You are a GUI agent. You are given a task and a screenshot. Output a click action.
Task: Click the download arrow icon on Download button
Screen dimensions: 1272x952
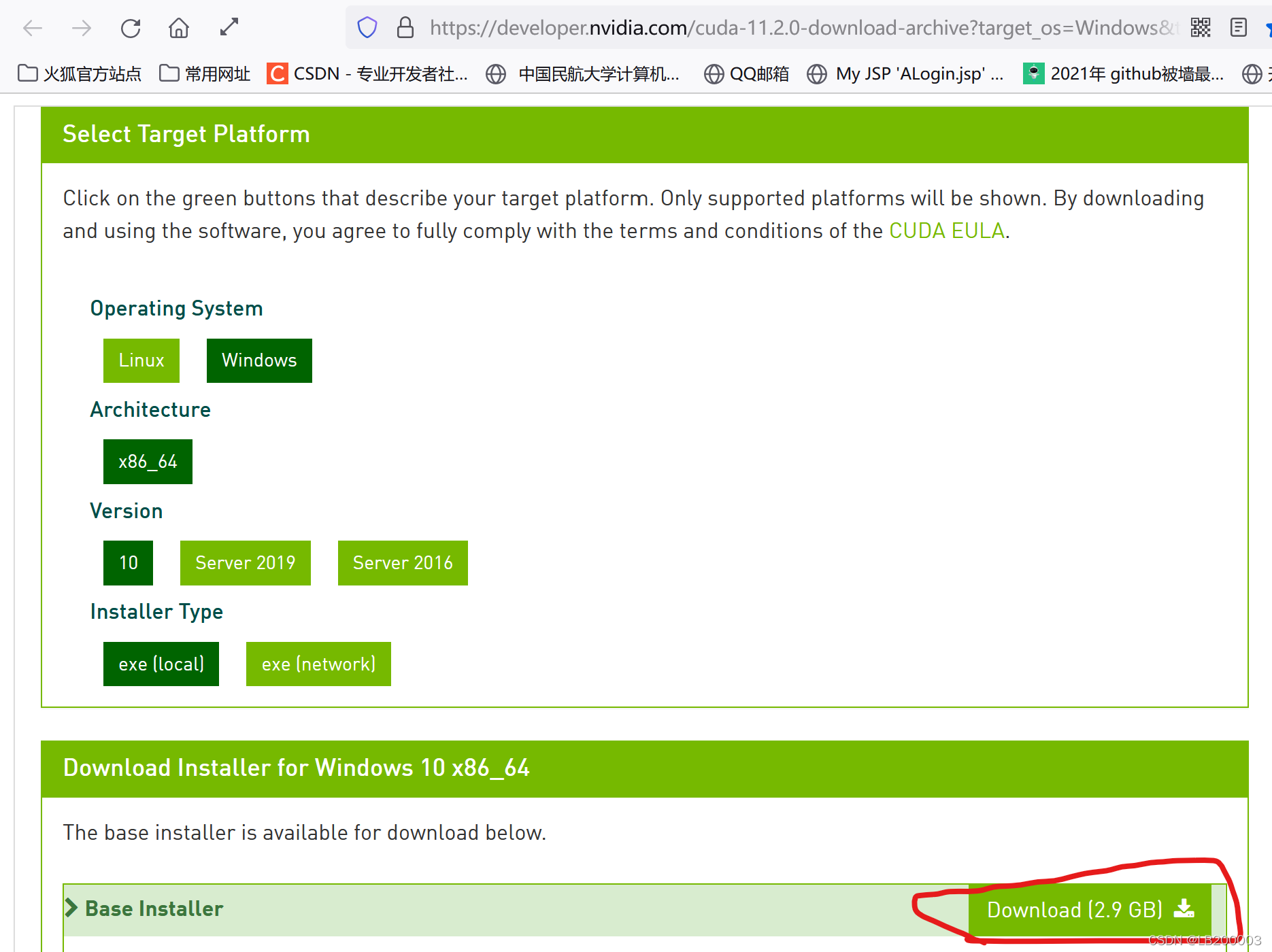point(1184,908)
